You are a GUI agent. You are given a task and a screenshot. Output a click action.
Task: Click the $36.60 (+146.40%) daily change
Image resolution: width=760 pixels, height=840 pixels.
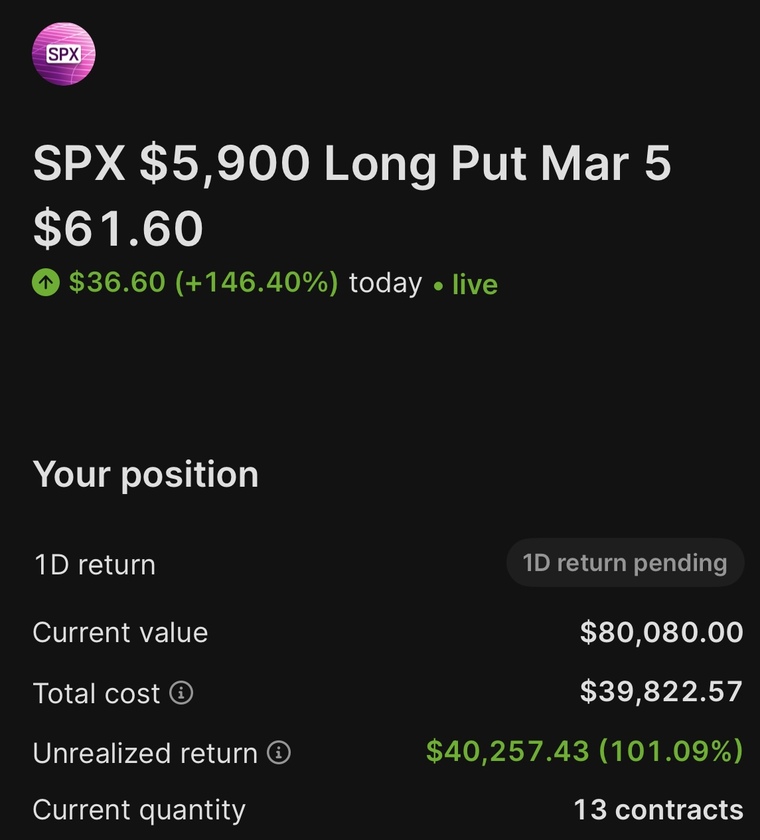(204, 282)
